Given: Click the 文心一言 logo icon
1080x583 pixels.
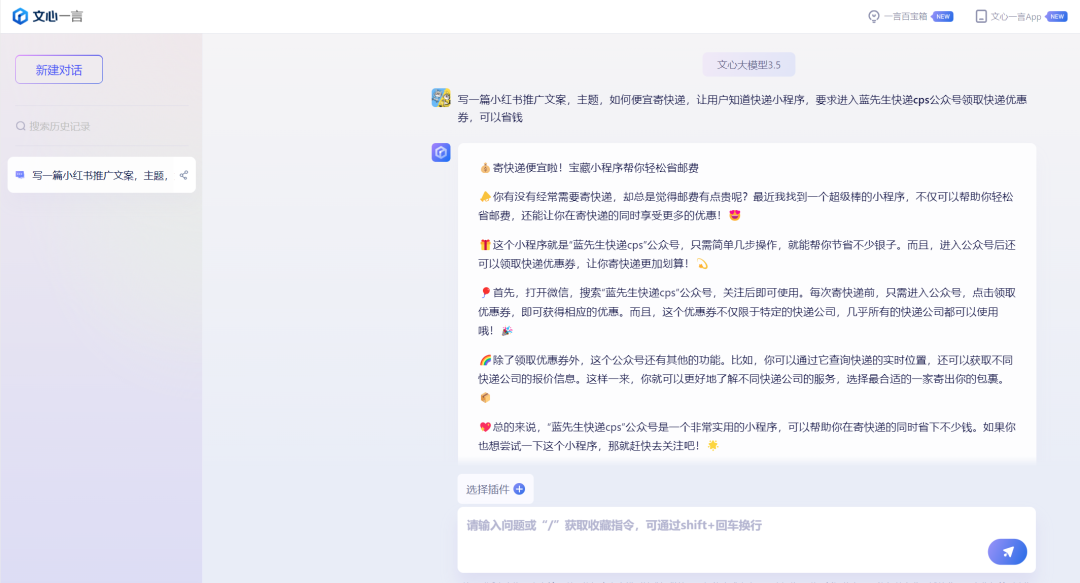Looking at the screenshot, I should (21, 16).
